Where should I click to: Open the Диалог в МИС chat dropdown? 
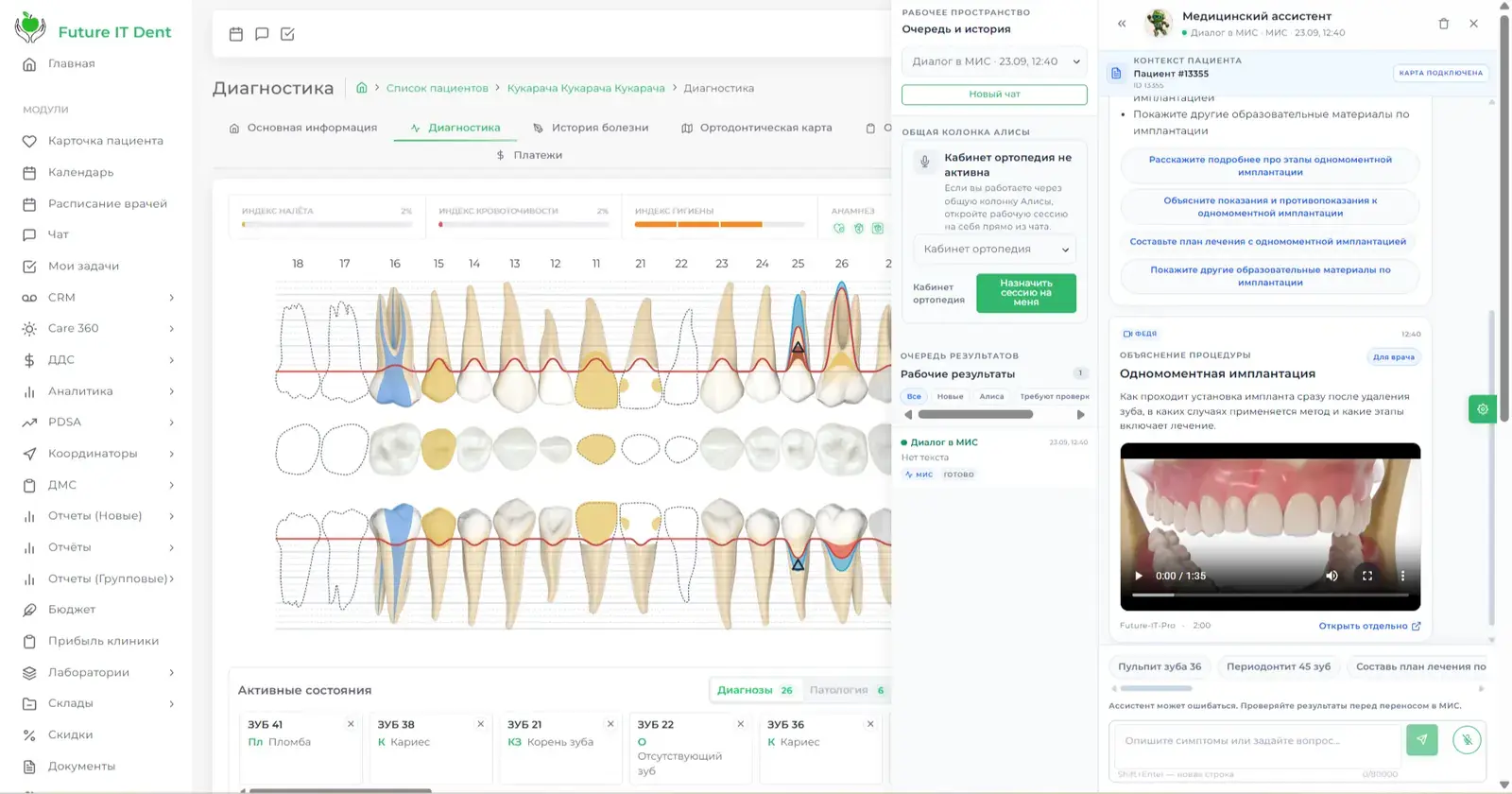994,61
